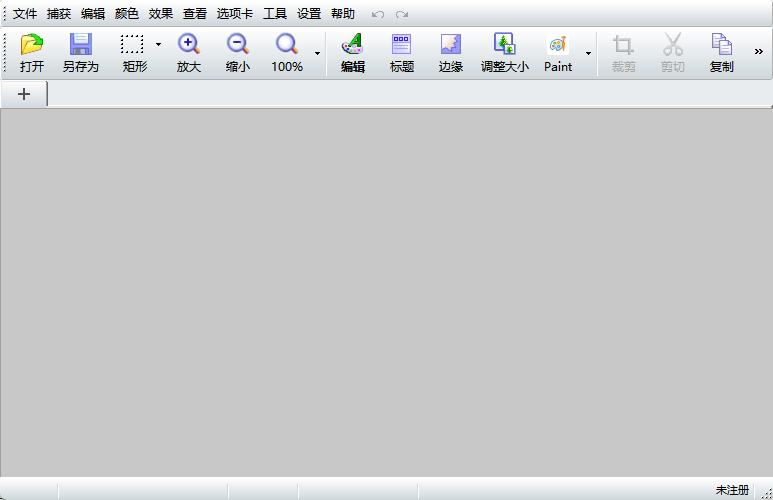Open the 效果 effects menu
This screenshot has width=773, height=500.
(161, 14)
